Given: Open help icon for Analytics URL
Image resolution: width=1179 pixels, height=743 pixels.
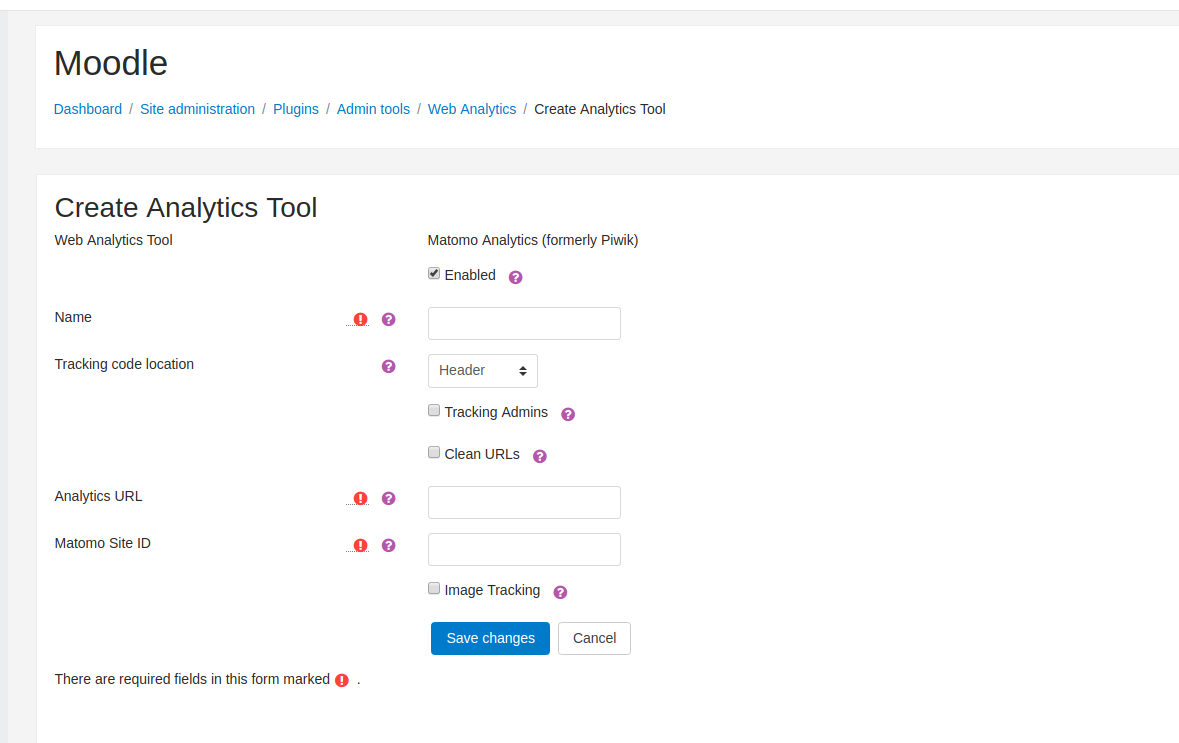Looking at the screenshot, I should [388, 499].
